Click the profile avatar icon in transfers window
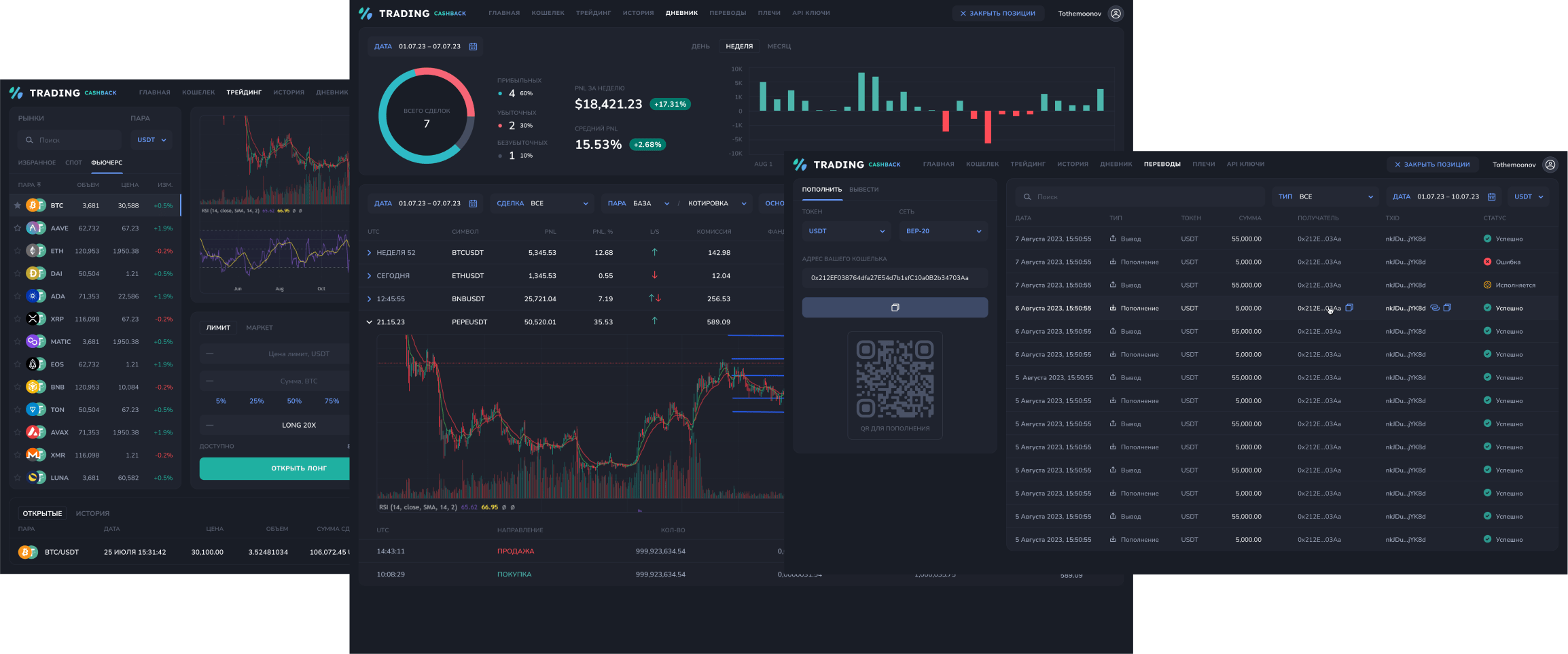Screen dimensions: 1568x654 (x=1550, y=165)
